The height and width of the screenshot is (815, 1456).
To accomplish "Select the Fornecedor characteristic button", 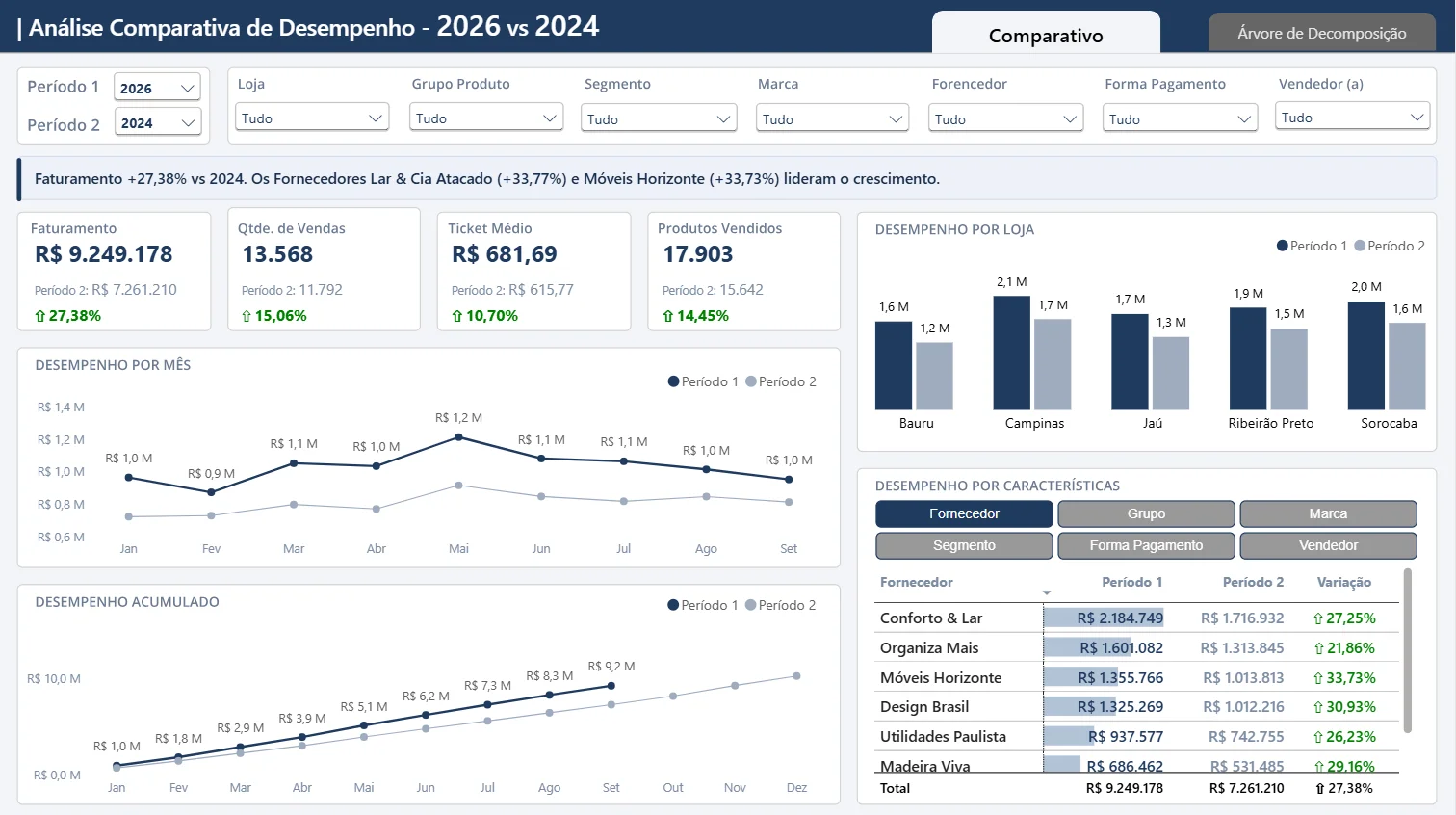I will tap(964, 513).
